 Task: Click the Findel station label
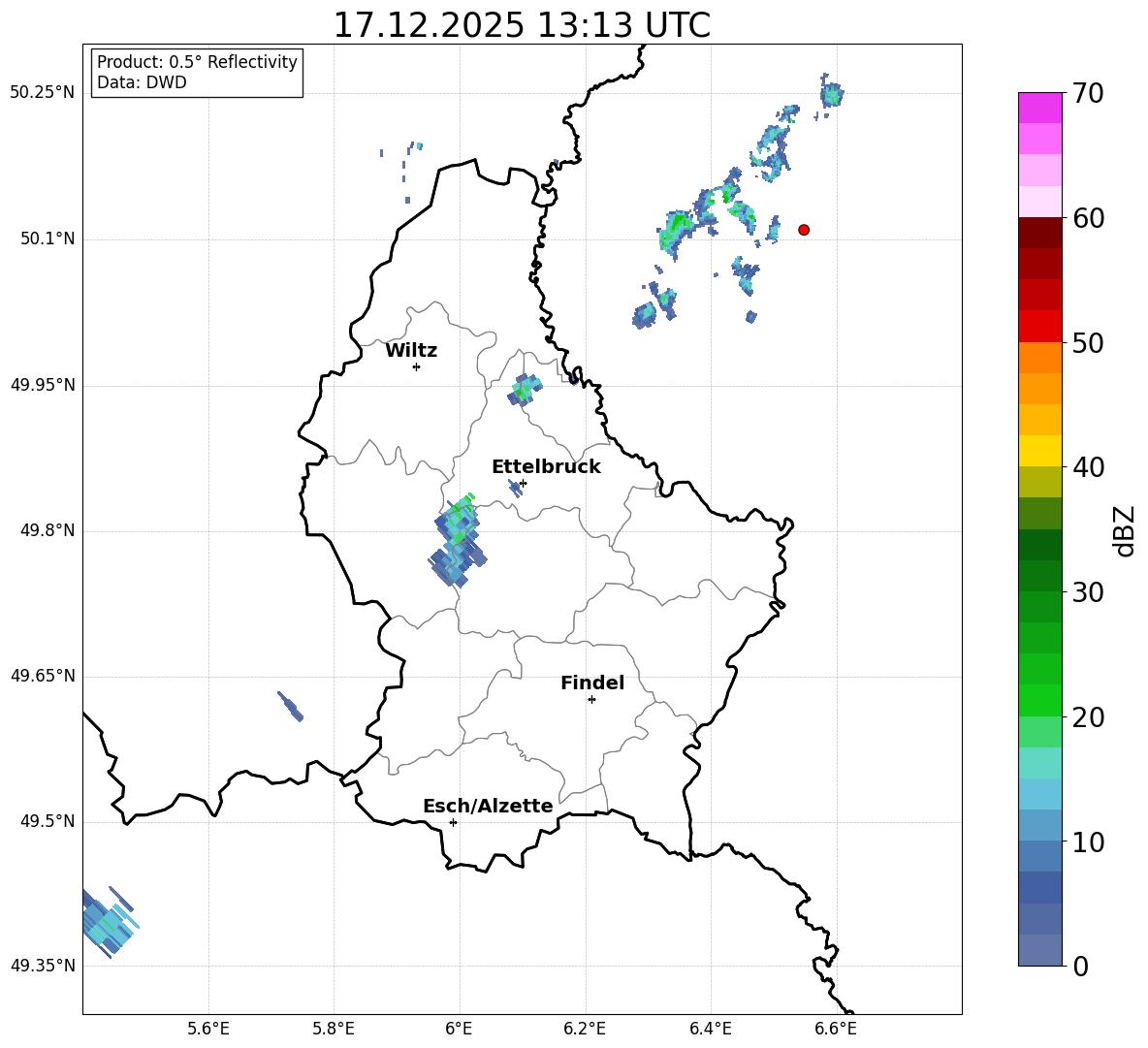592,683
